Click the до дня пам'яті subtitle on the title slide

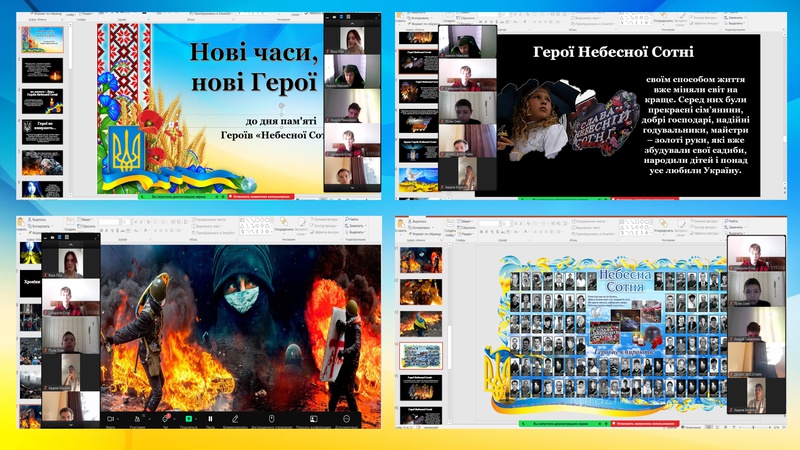[281, 121]
